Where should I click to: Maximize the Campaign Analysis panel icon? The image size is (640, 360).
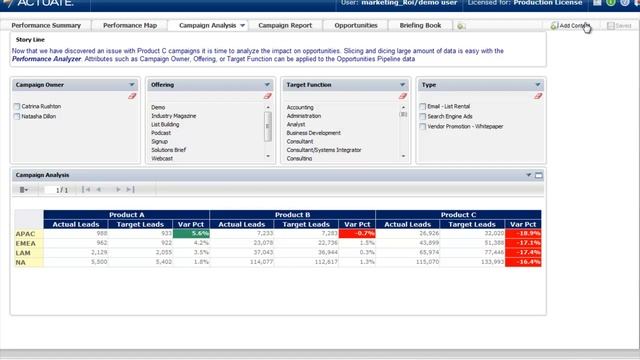click(x=539, y=176)
